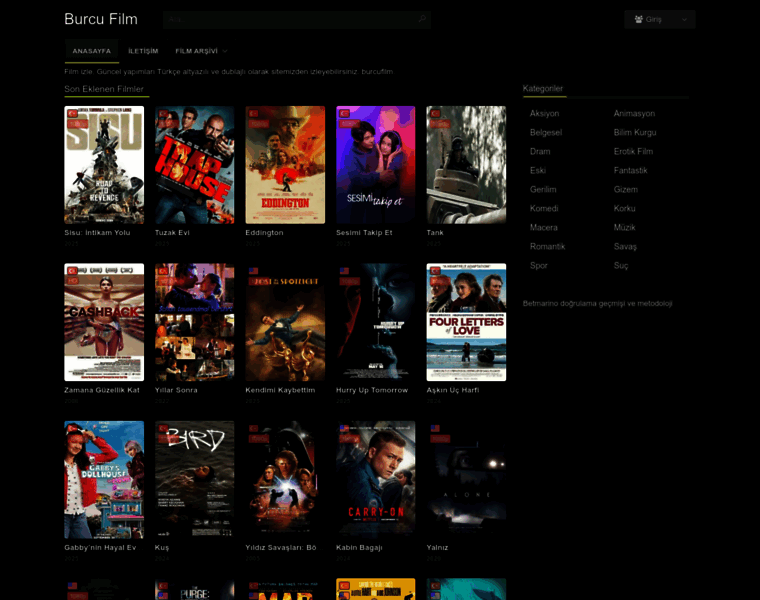Viewport: 760px width, 600px height.
Task: Open the Four Letters of Love poster
Action: point(466,322)
